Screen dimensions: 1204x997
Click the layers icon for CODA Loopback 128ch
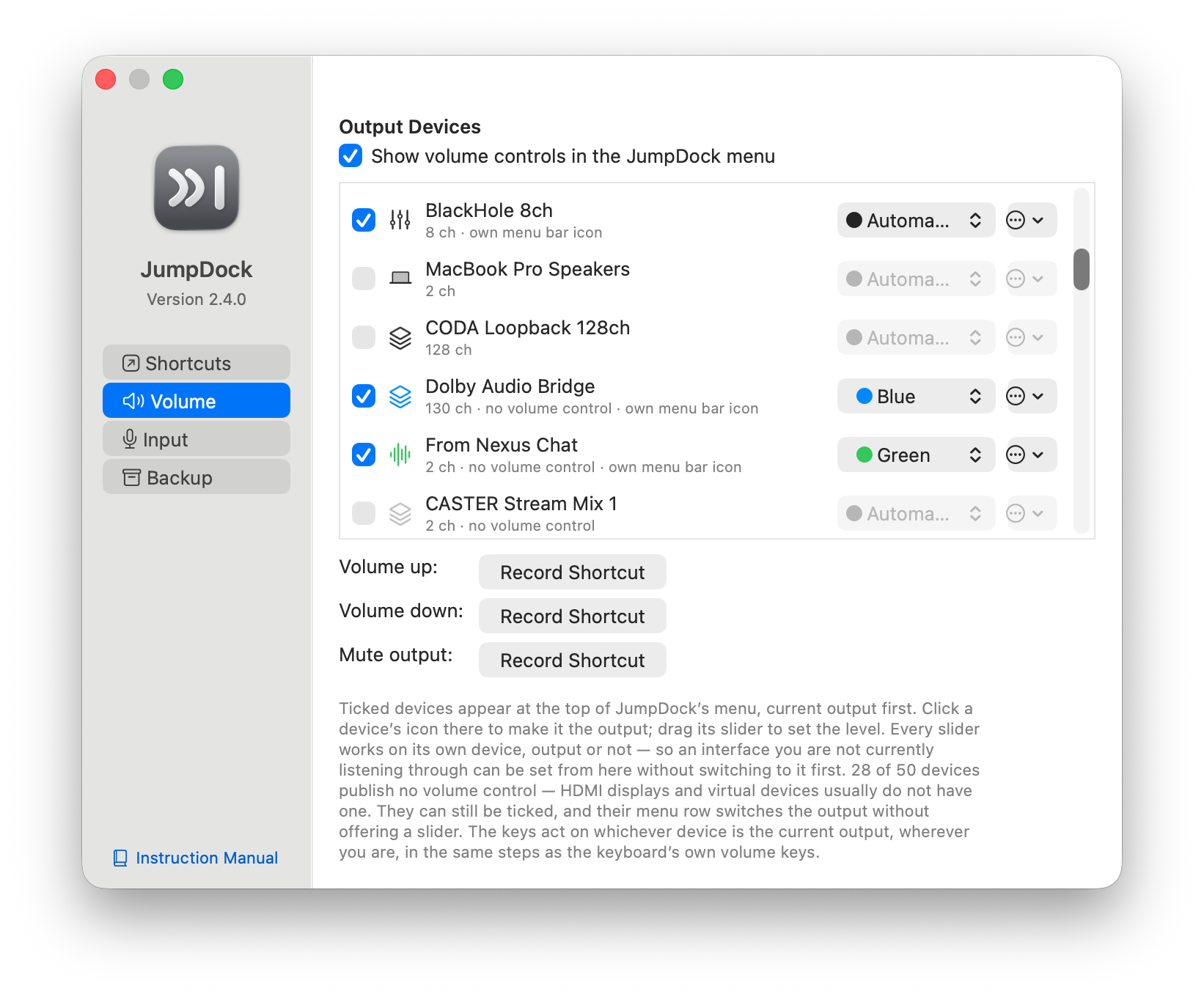pyautogui.click(x=400, y=337)
